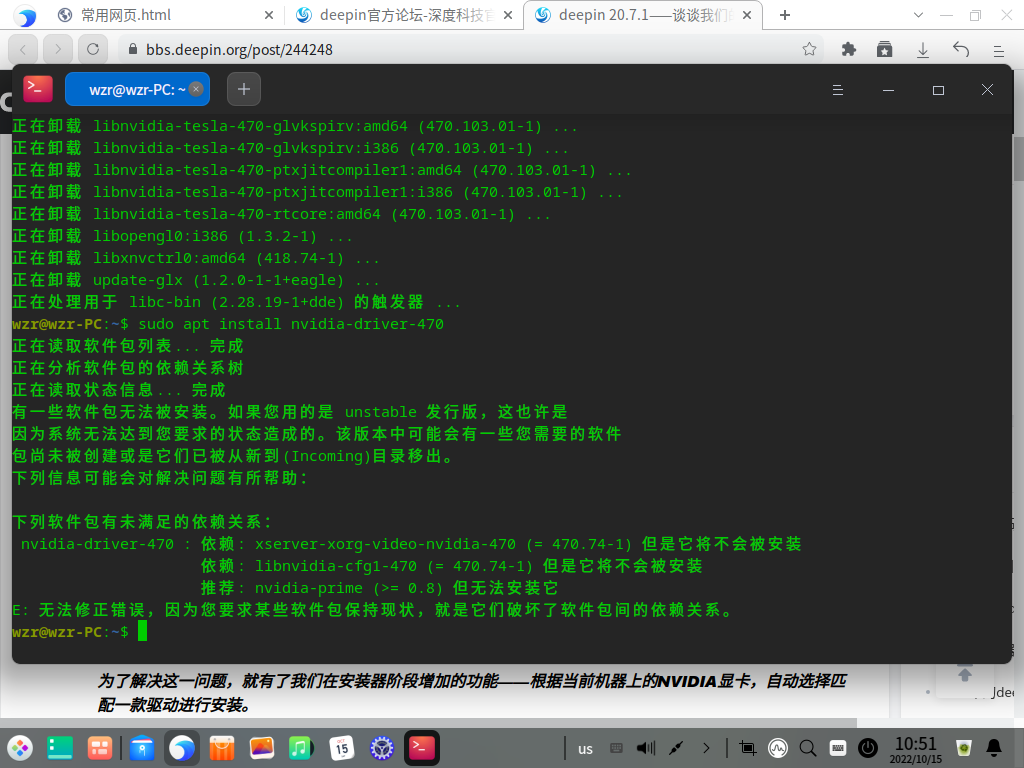Open the volume speaker tray icon
Screen dimensions: 1024x768
pyautogui.click(x=646, y=748)
